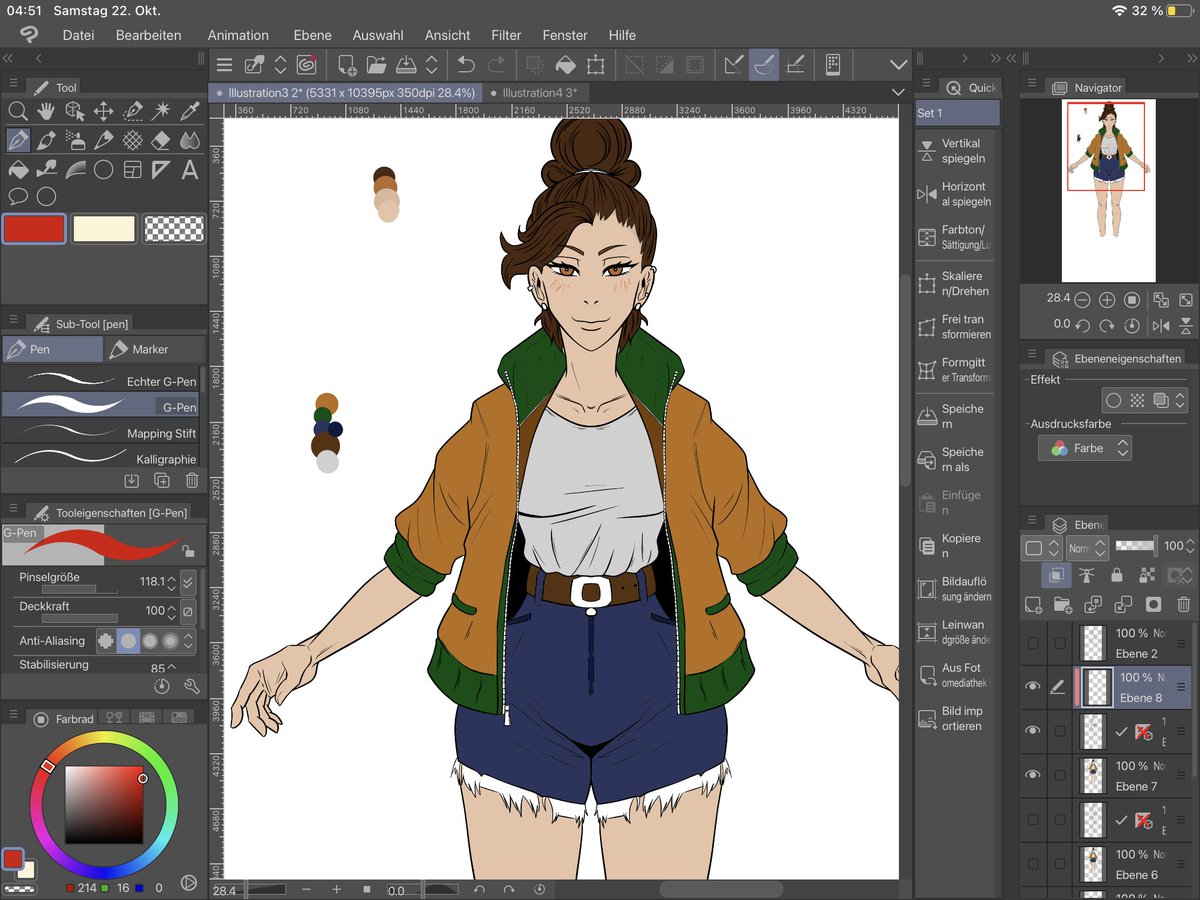This screenshot has width=1200, height=900.
Task: Toggle snap to ruler in command bar
Action: [733, 65]
